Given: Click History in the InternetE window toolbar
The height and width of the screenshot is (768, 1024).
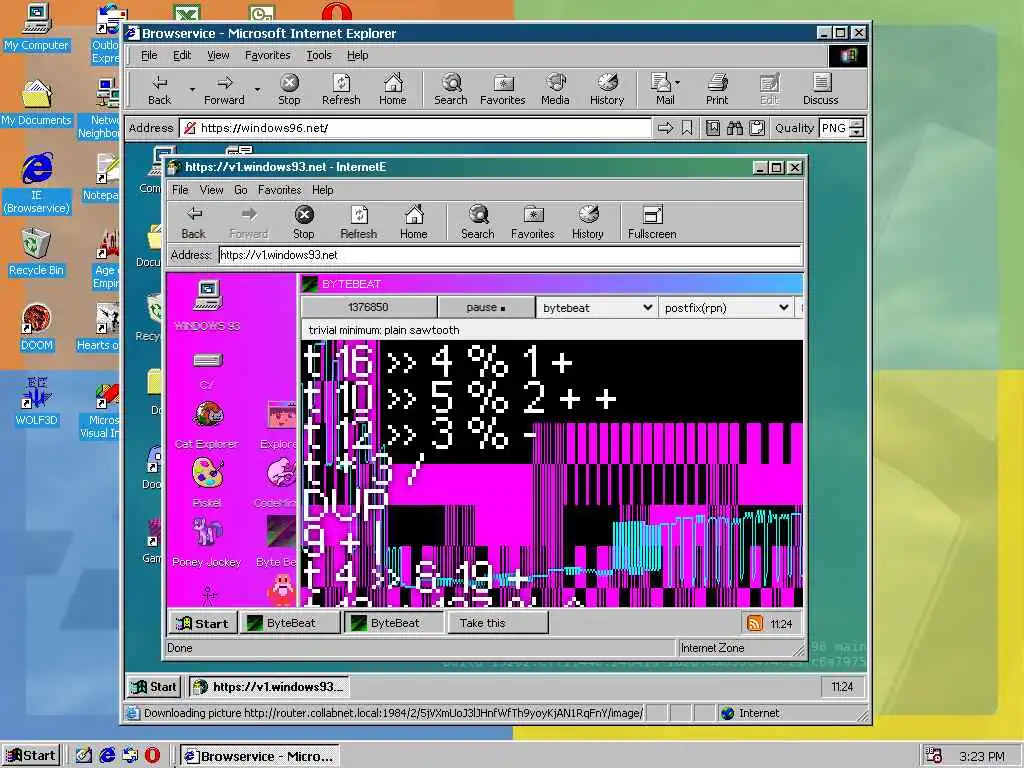Looking at the screenshot, I should point(588,223).
